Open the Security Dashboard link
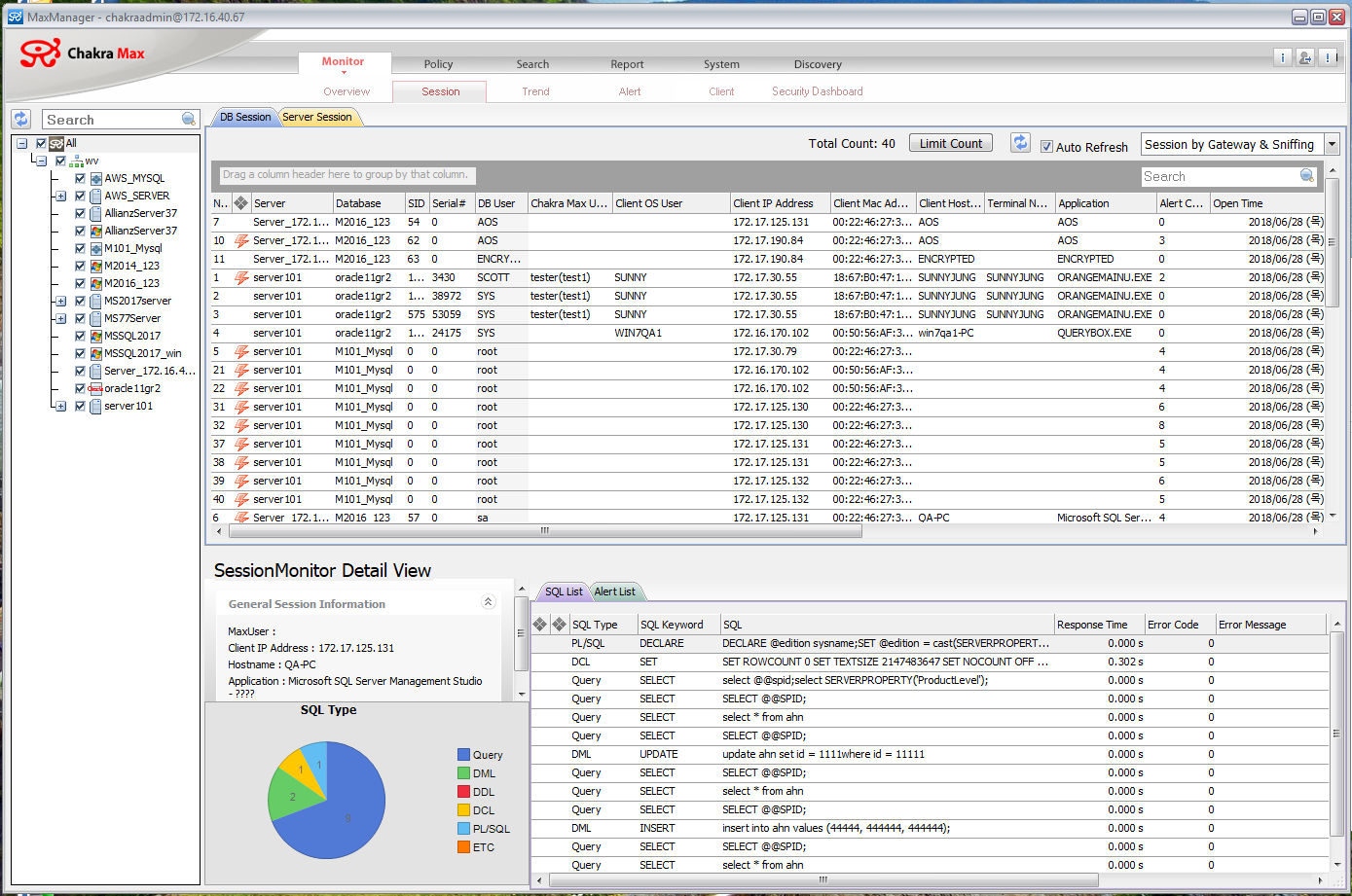The width and height of the screenshot is (1352, 896). [x=818, y=91]
